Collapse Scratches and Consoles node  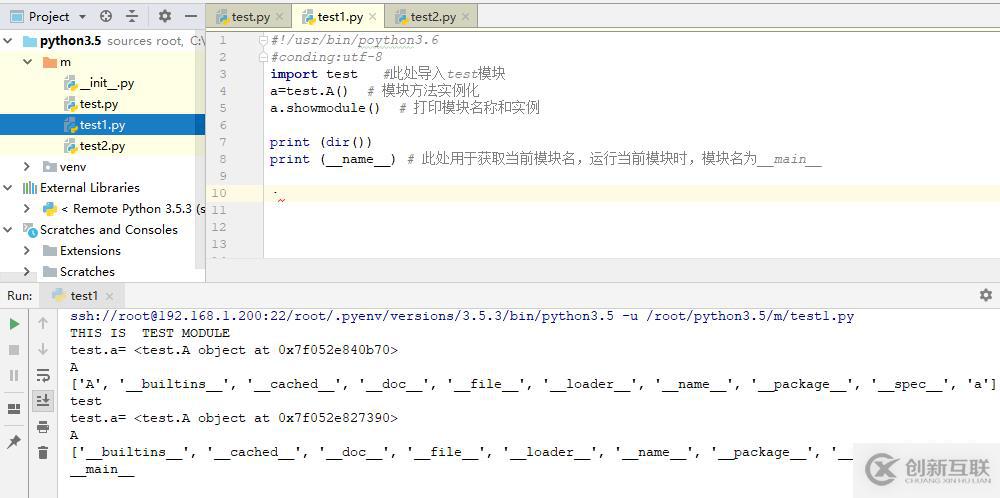tap(8, 230)
